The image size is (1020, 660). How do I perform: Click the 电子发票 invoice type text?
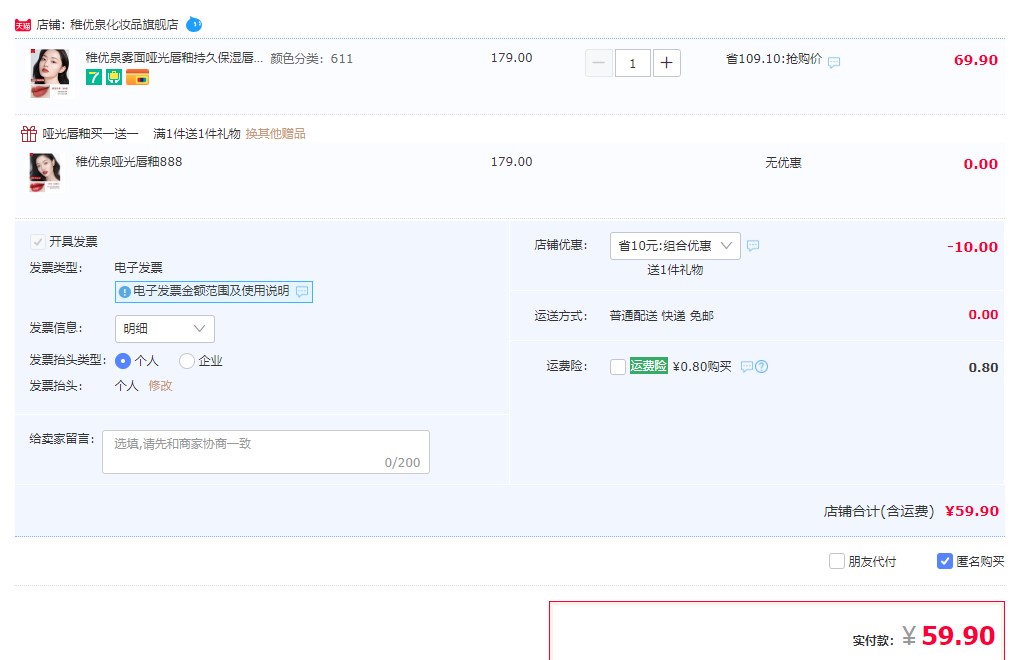(x=139, y=268)
